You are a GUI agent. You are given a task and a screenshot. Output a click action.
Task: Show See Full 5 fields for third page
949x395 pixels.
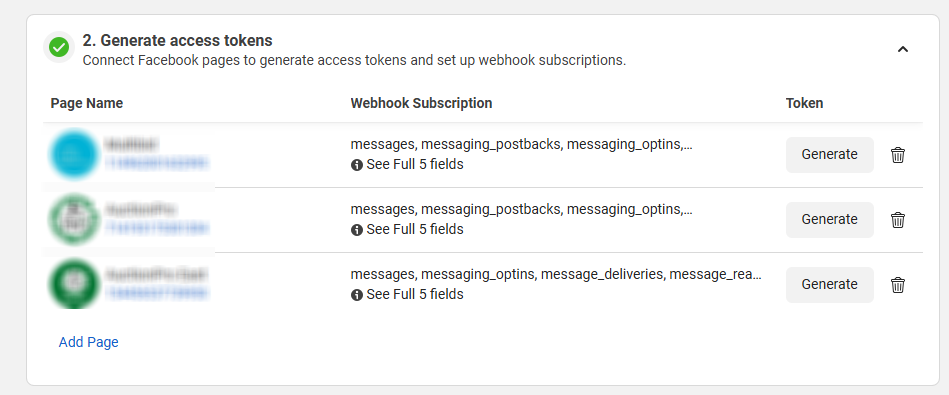415,295
